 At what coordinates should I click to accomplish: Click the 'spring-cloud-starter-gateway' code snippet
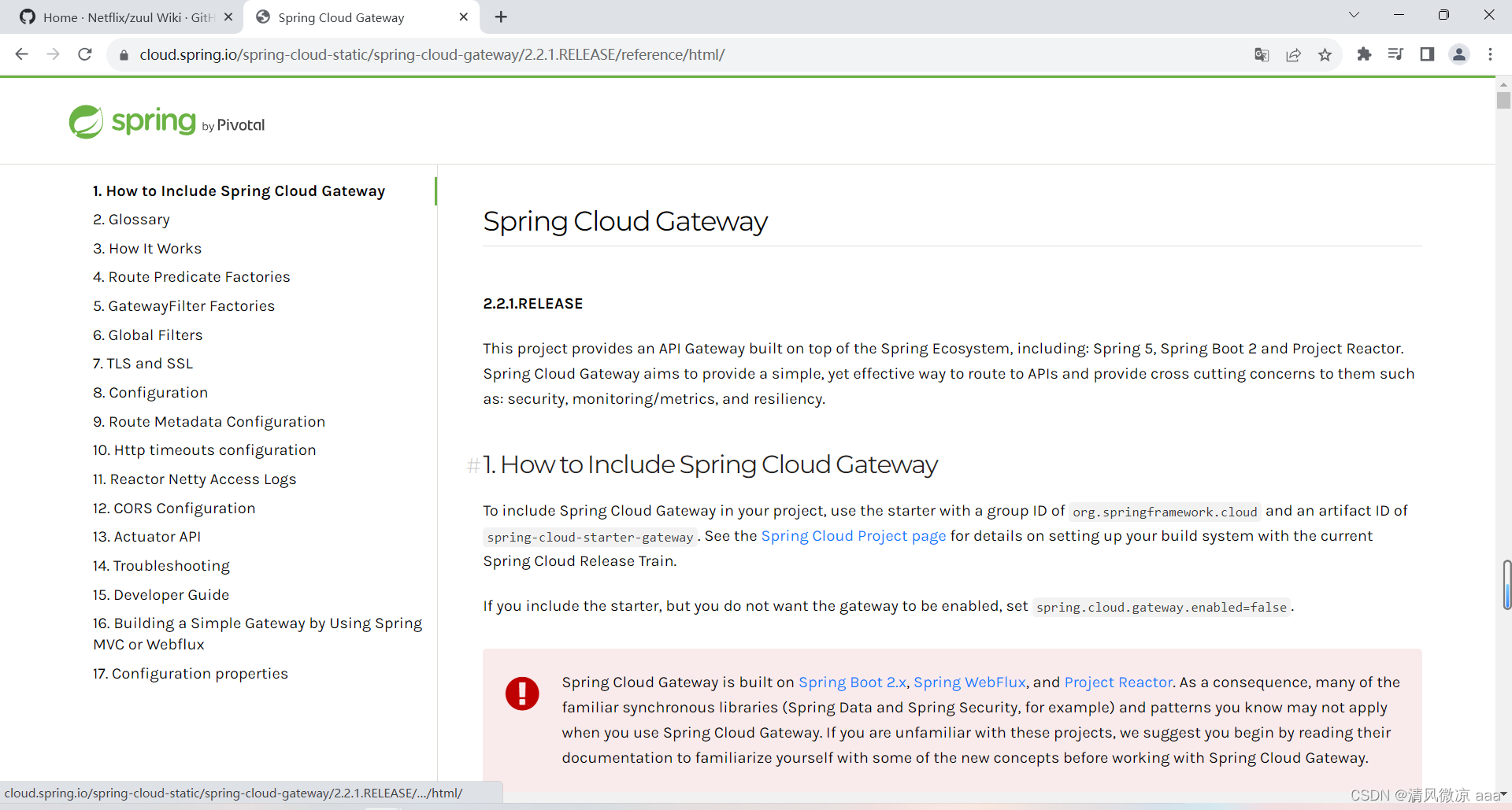click(590, 537)
